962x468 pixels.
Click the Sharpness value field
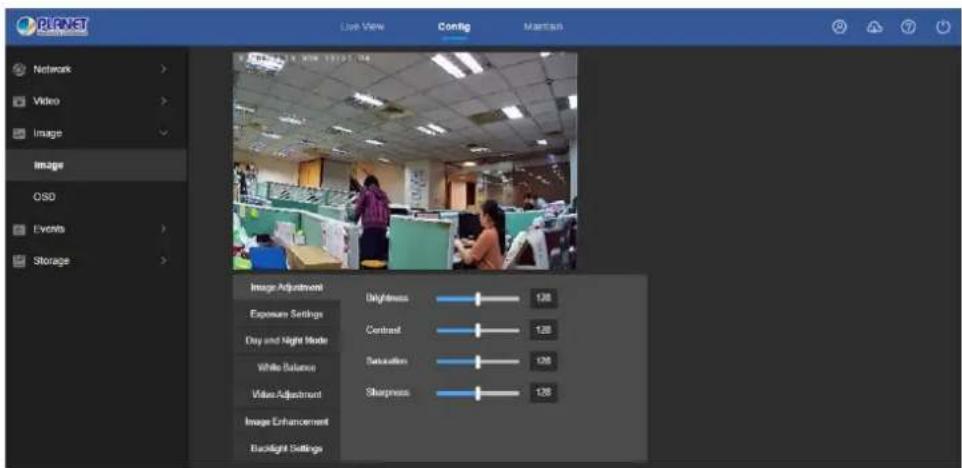click(x=544, y=393)
